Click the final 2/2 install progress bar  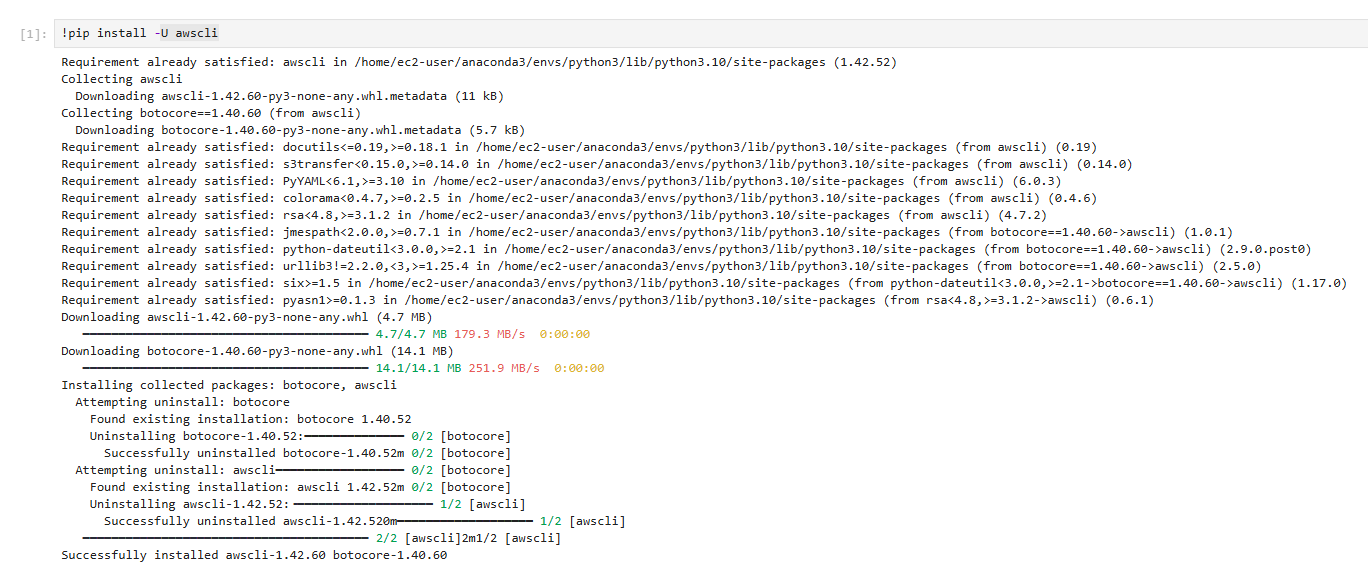click(225, 538)
